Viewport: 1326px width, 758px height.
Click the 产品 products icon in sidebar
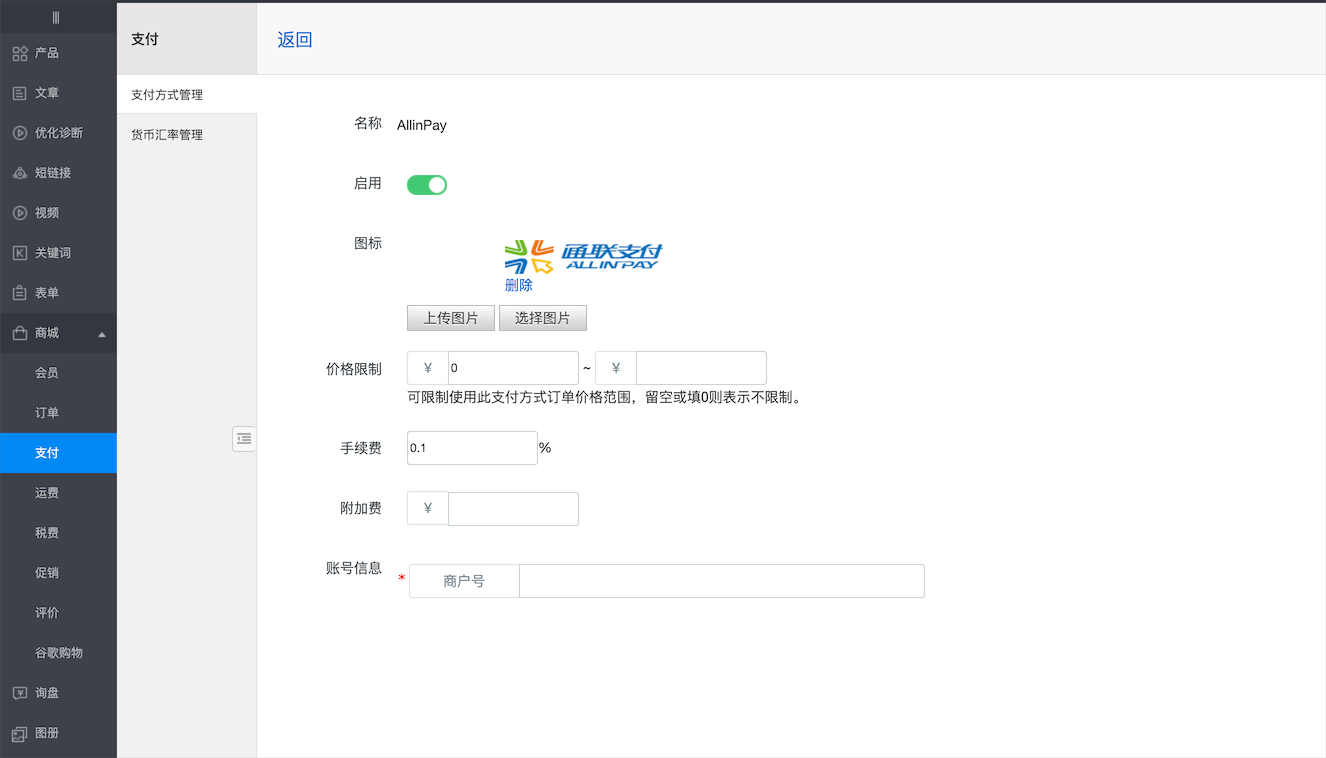(x=20, y=53)
